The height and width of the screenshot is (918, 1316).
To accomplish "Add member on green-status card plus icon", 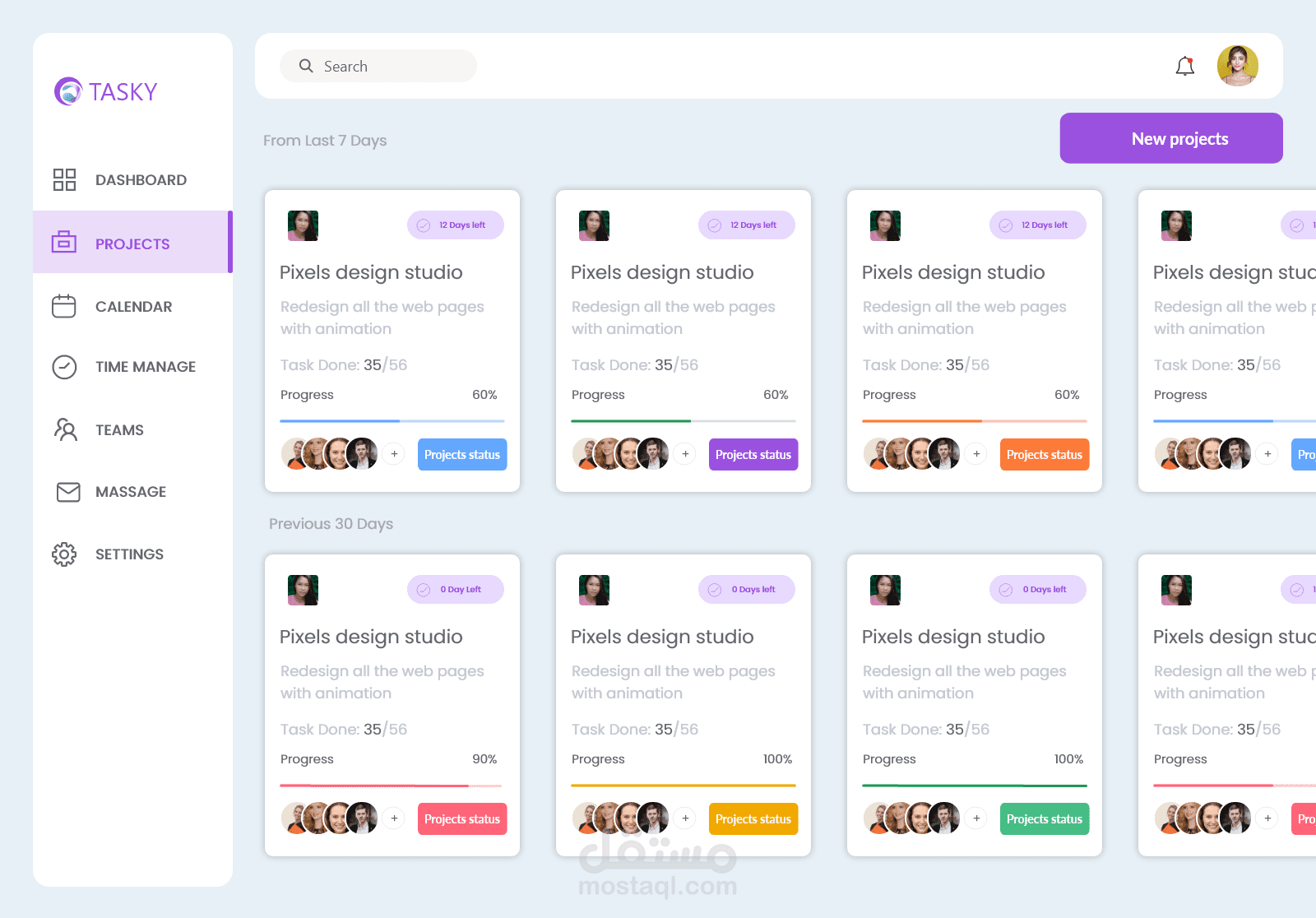I will [x=976, y=818].
